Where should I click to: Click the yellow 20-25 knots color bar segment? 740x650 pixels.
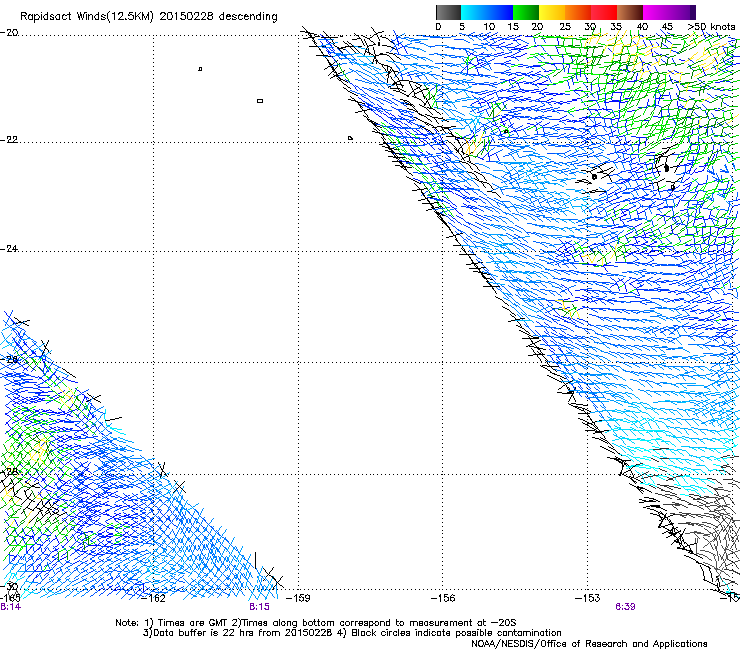tap(552, 12)
